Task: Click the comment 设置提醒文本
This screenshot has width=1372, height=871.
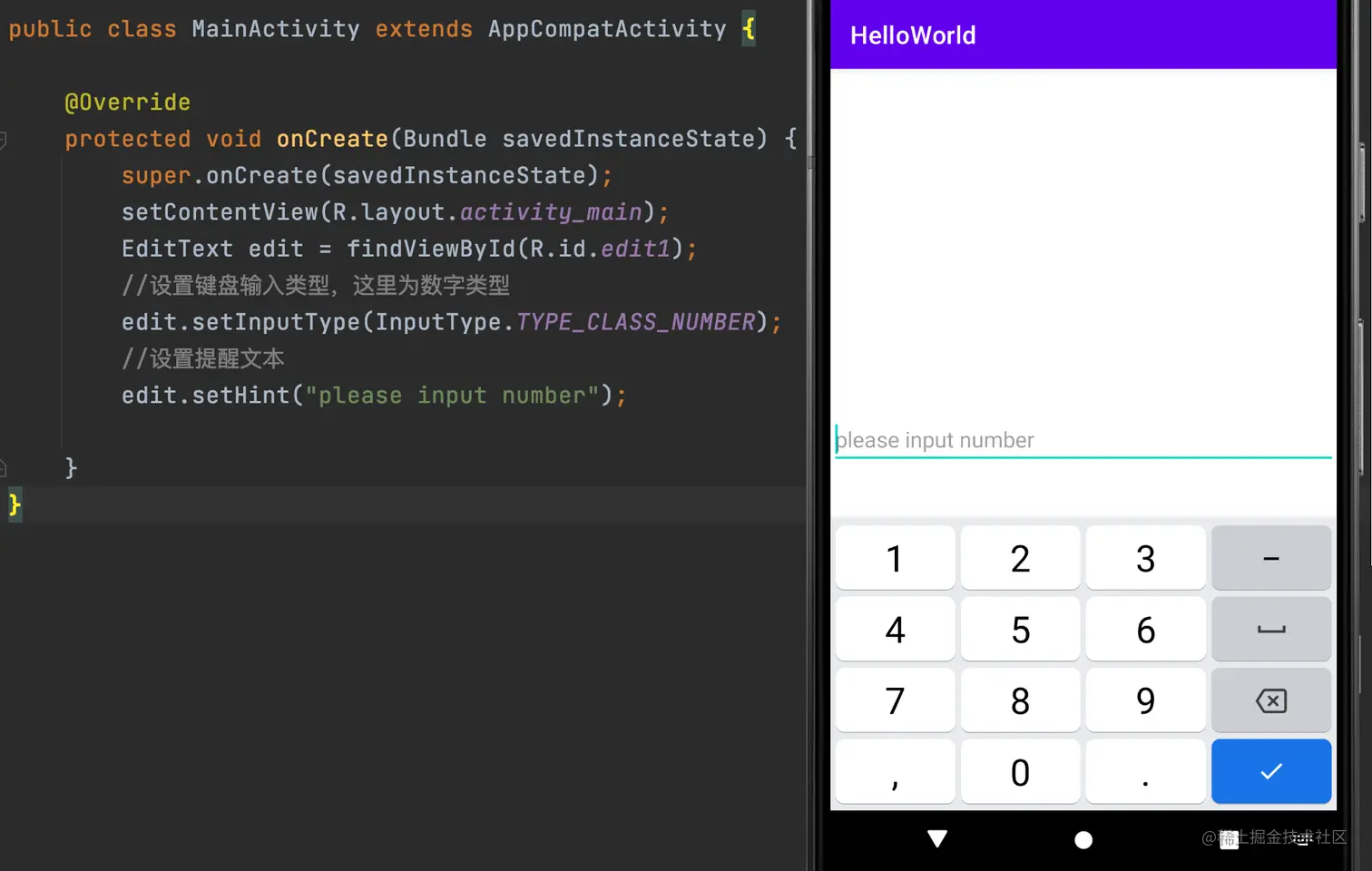Action: 203,358
